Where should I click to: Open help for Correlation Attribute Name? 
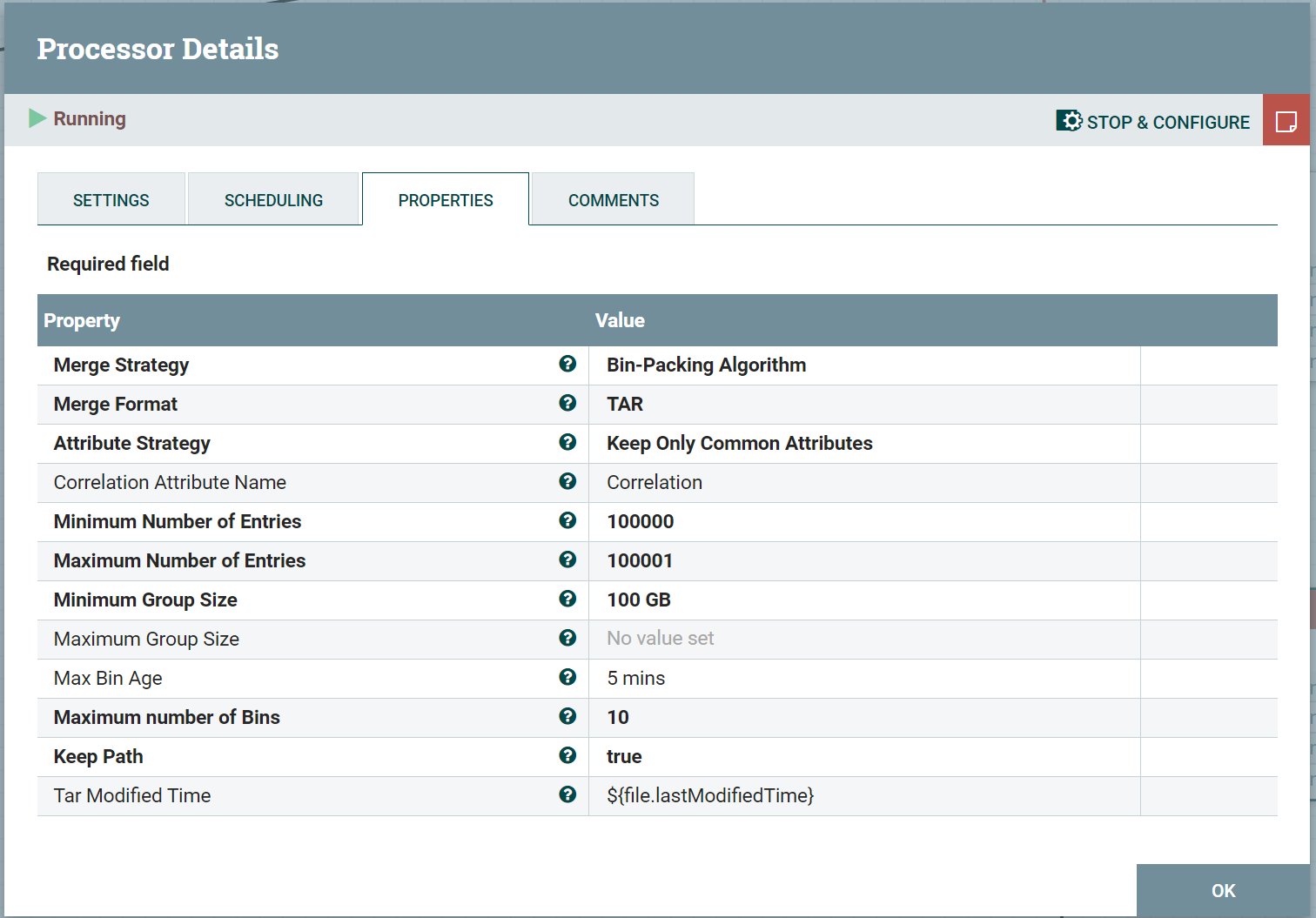coord(567,482)
